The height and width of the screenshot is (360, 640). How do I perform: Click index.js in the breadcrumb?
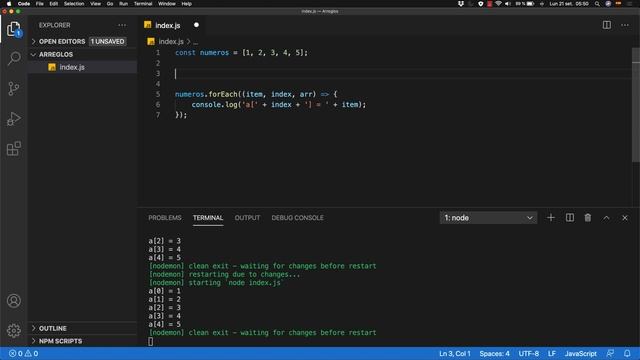(171, 42)
